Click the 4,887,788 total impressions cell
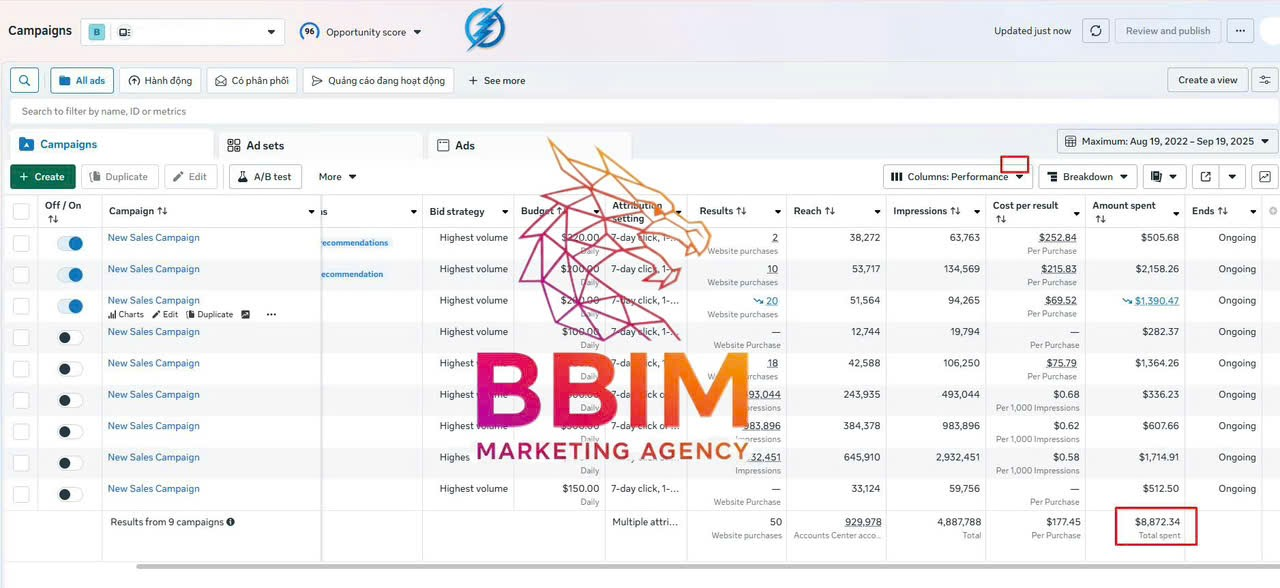Image resolution: width=1280 pixels, height=588 pixels. tap(959, 522)
